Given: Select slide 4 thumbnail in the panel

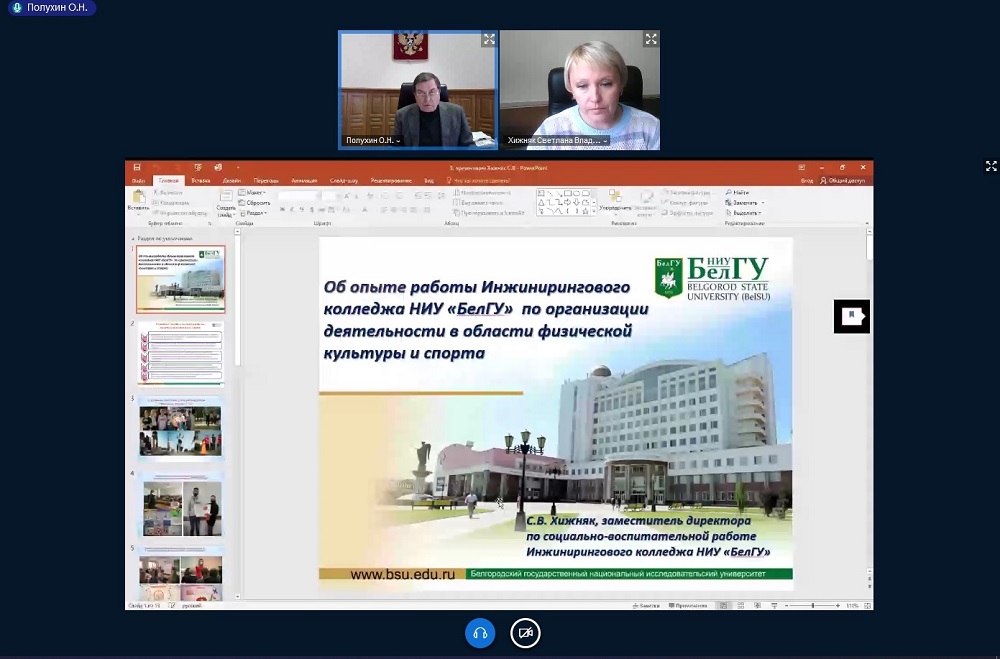Looking at the screenshot, I should (x=181, y=504).
